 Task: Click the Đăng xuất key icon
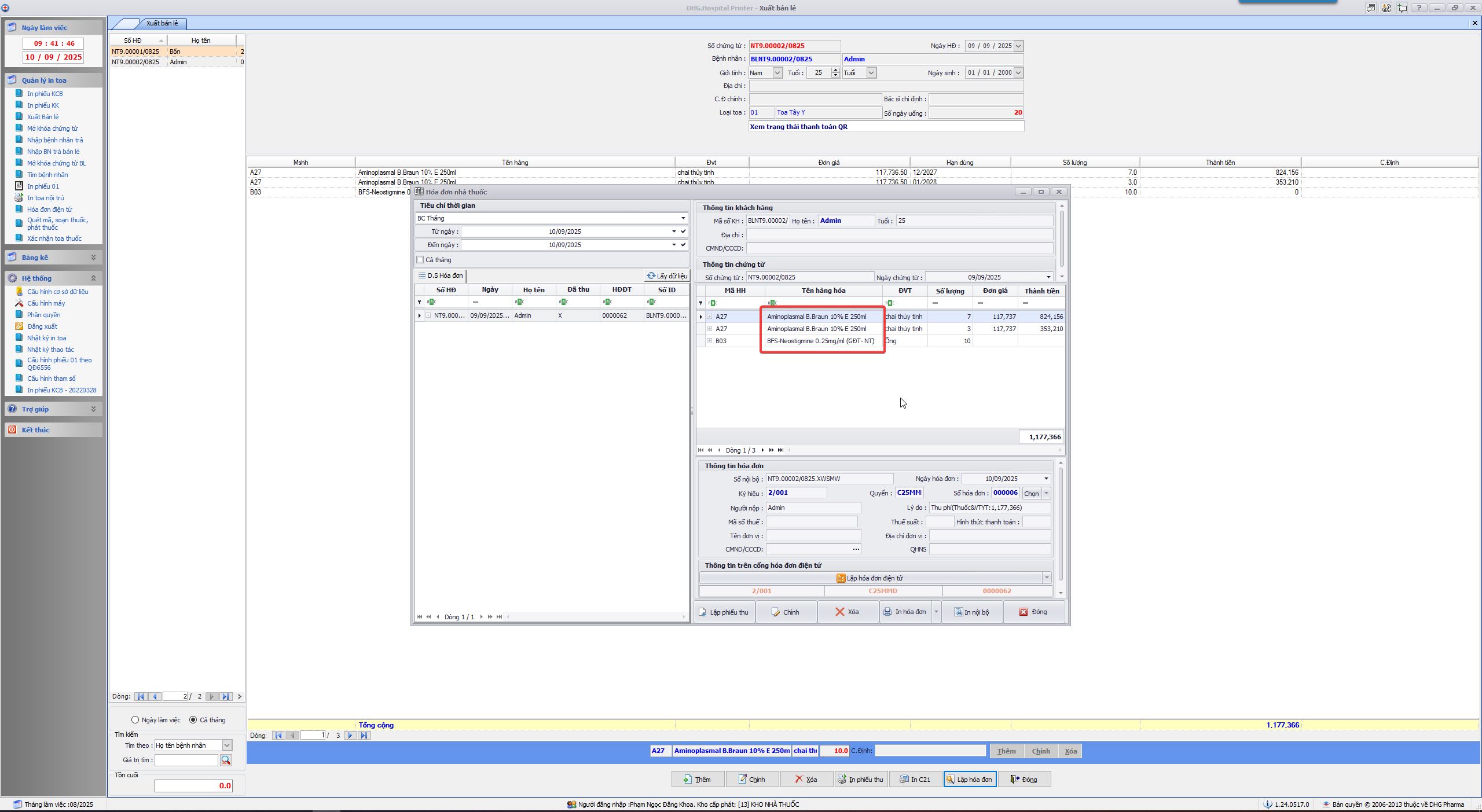pos(19,326)
